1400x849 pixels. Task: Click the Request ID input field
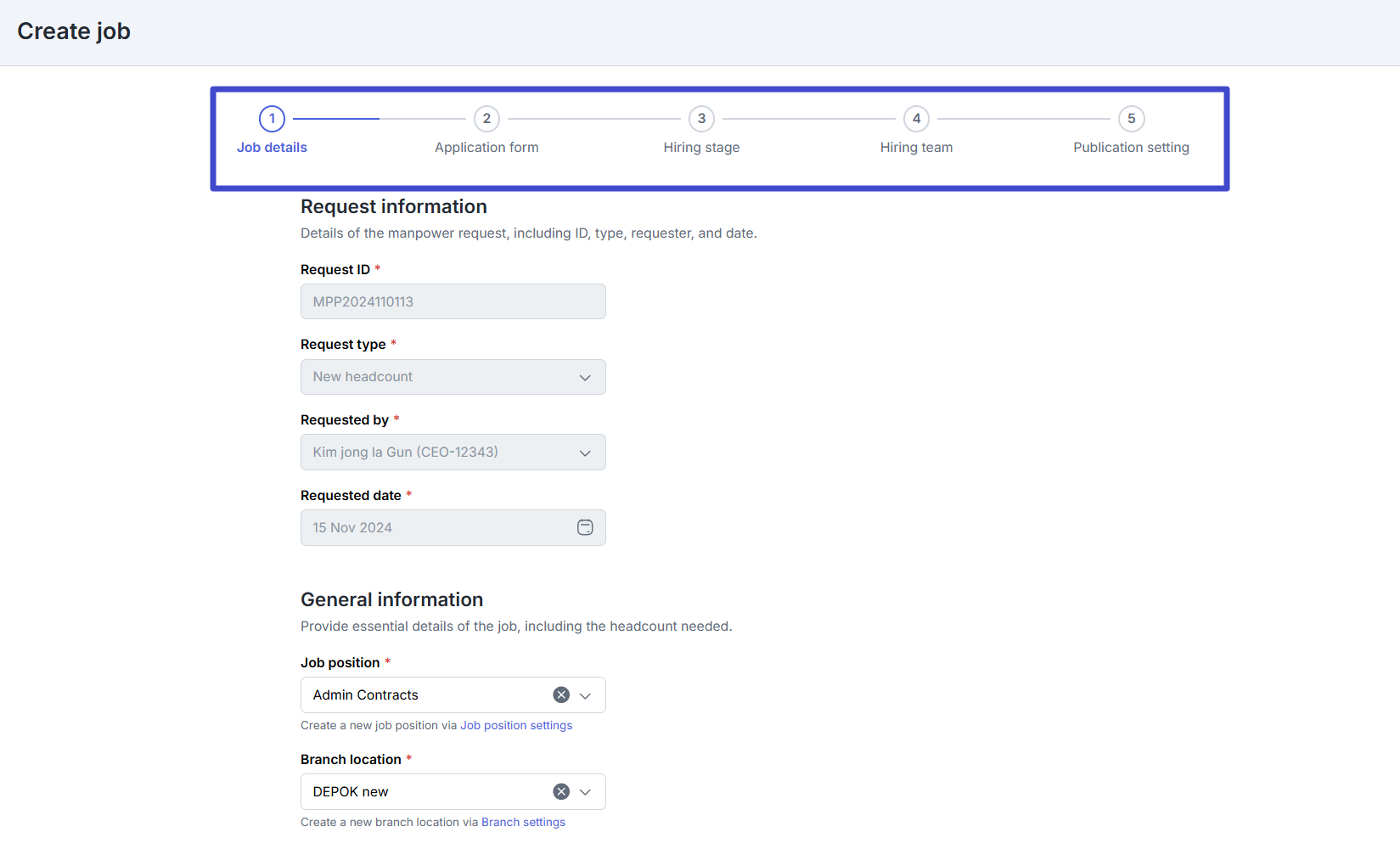(453, 302)
